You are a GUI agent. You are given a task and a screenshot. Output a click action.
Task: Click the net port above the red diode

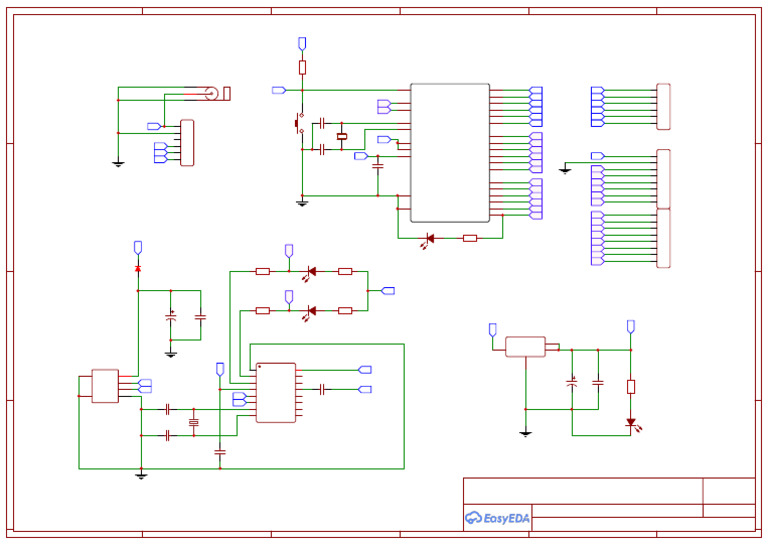tap(138, 247)
